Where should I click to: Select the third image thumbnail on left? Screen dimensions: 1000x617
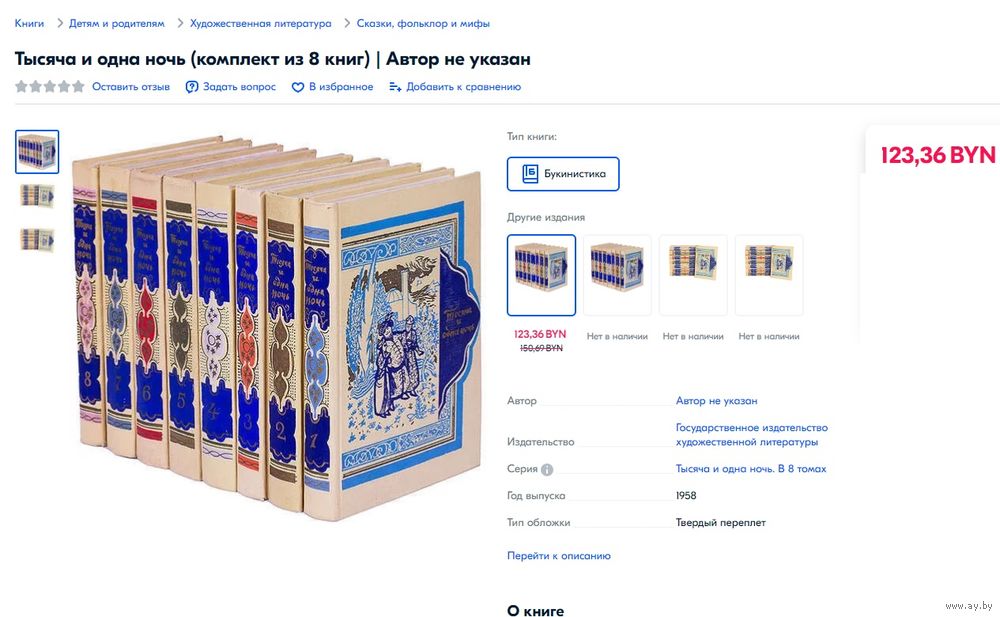point(37,240)
